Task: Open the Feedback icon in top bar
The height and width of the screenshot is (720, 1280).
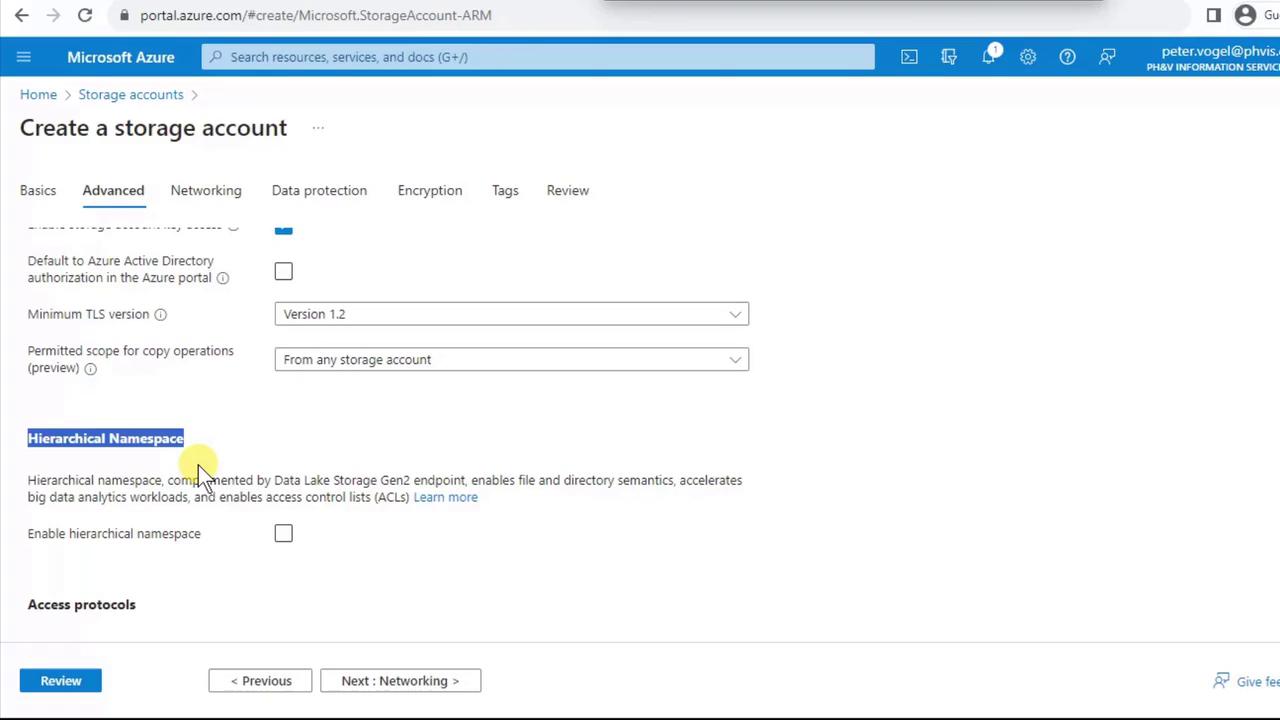Action: coord(1107,57)
